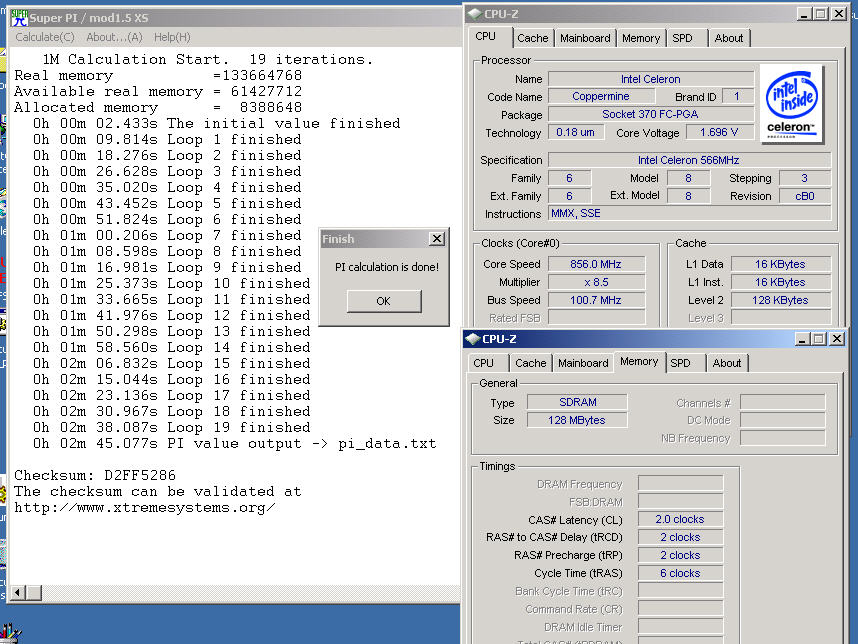Click the 856.0 MHz core speed value
The width and height of the screenshot is (858, 644).
click(x=596, y=264)
